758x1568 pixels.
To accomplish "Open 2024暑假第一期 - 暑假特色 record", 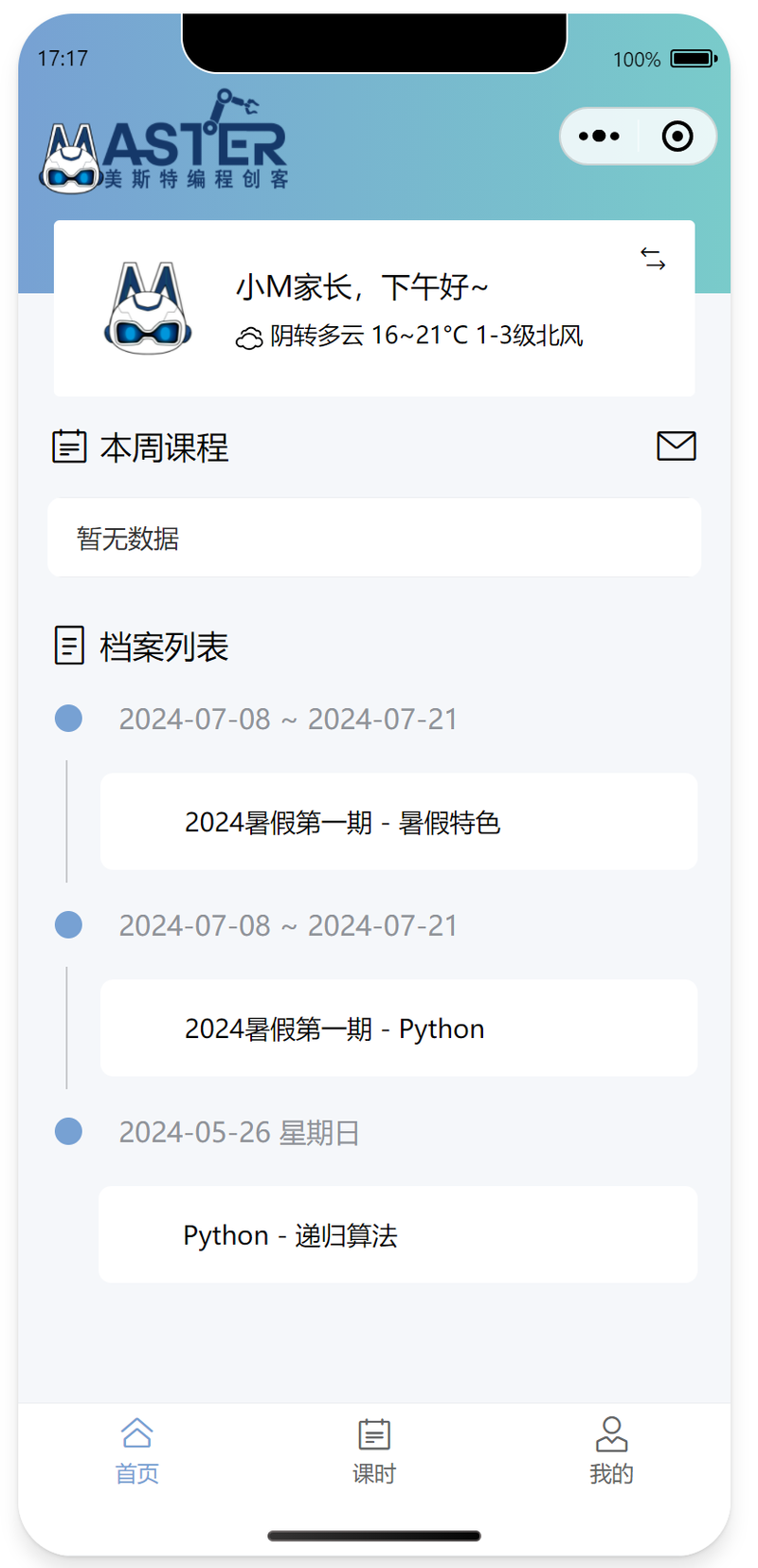I will (399, 822).
